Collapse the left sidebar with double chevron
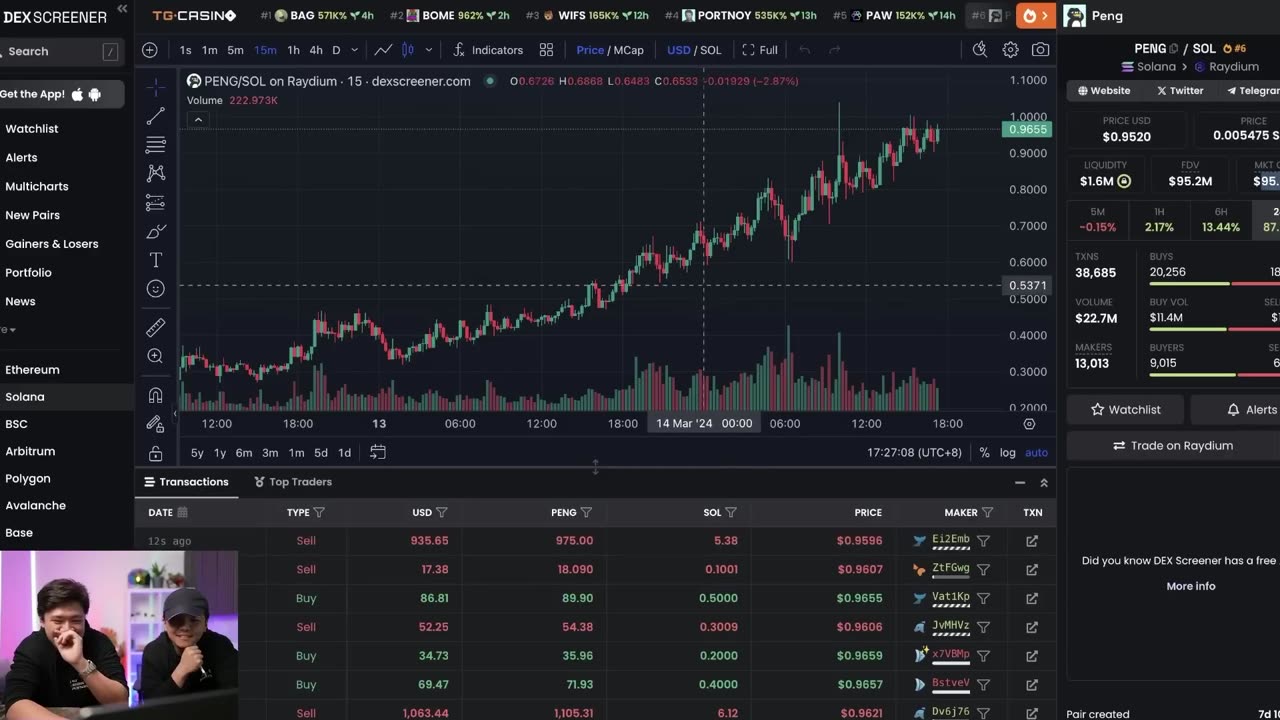 (x=122, y=9)
